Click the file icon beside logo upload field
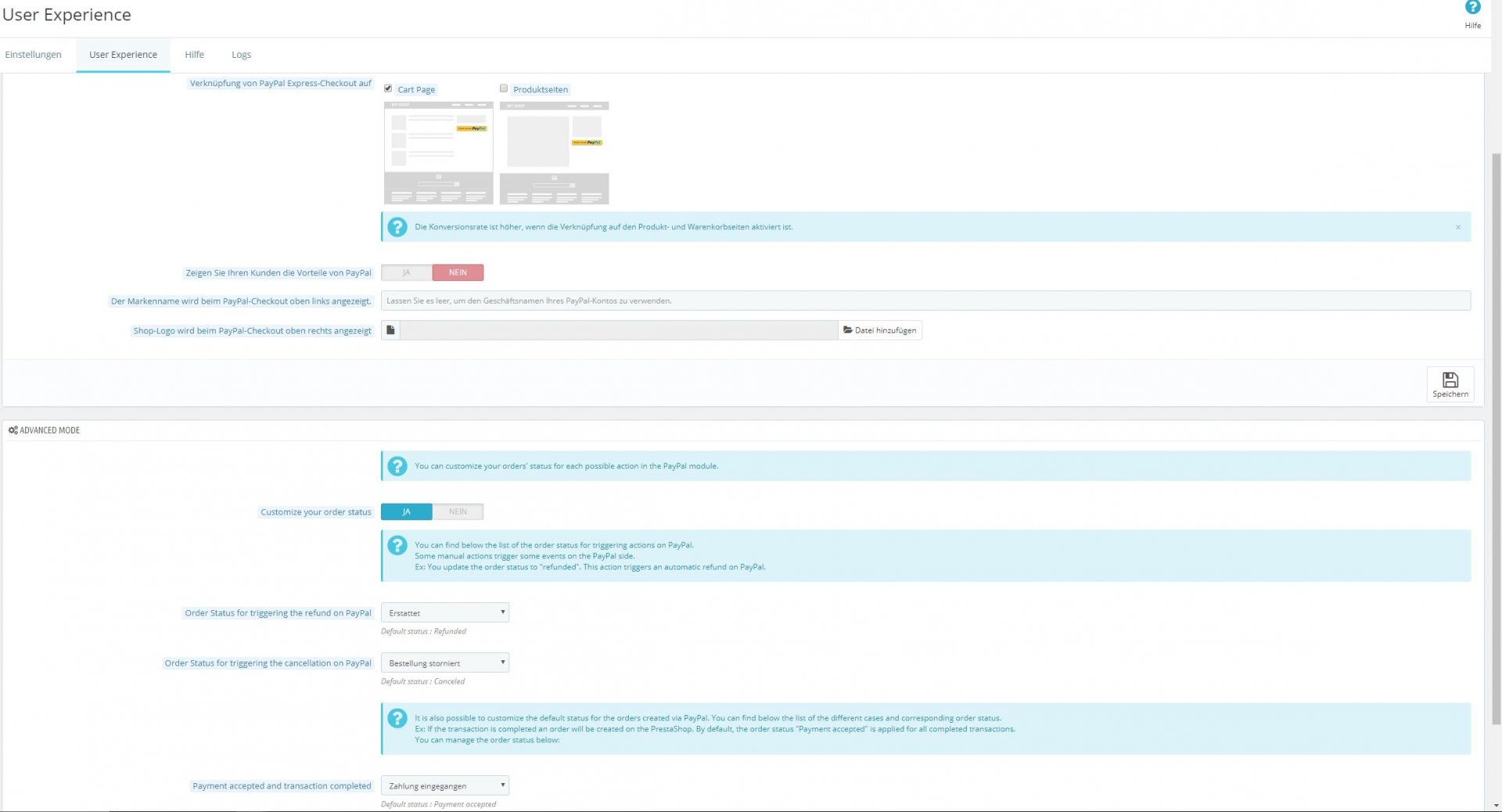The width and height of the screenshot is (1502, 812). click(390, 330)
